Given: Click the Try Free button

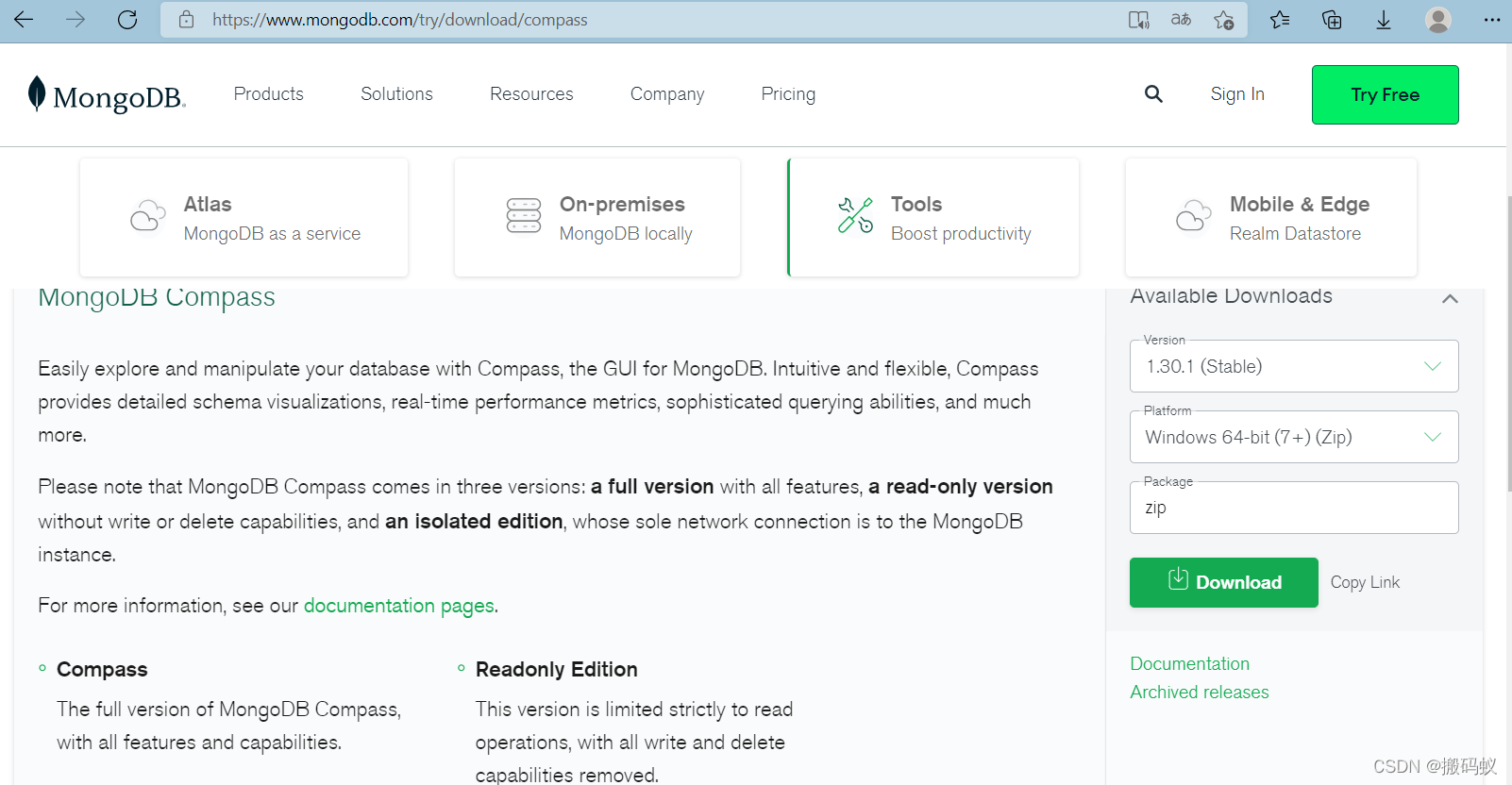Looking at the screenshot, I should click(1385, 94).
